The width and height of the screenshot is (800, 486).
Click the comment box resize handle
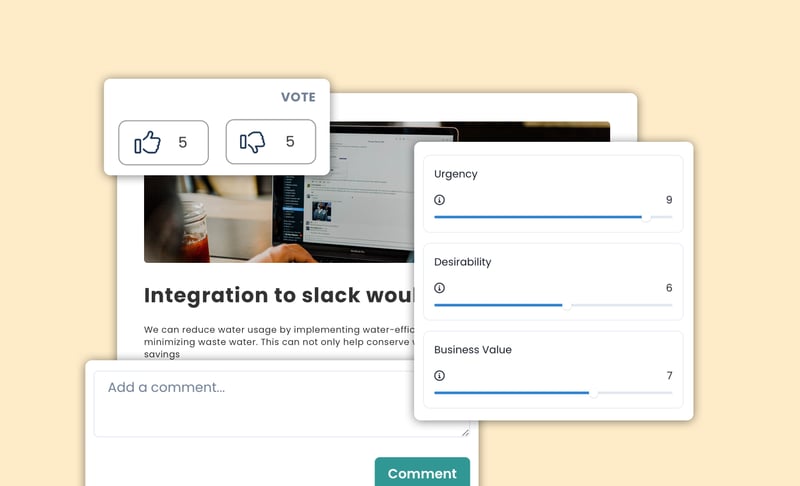coord(465,432)
